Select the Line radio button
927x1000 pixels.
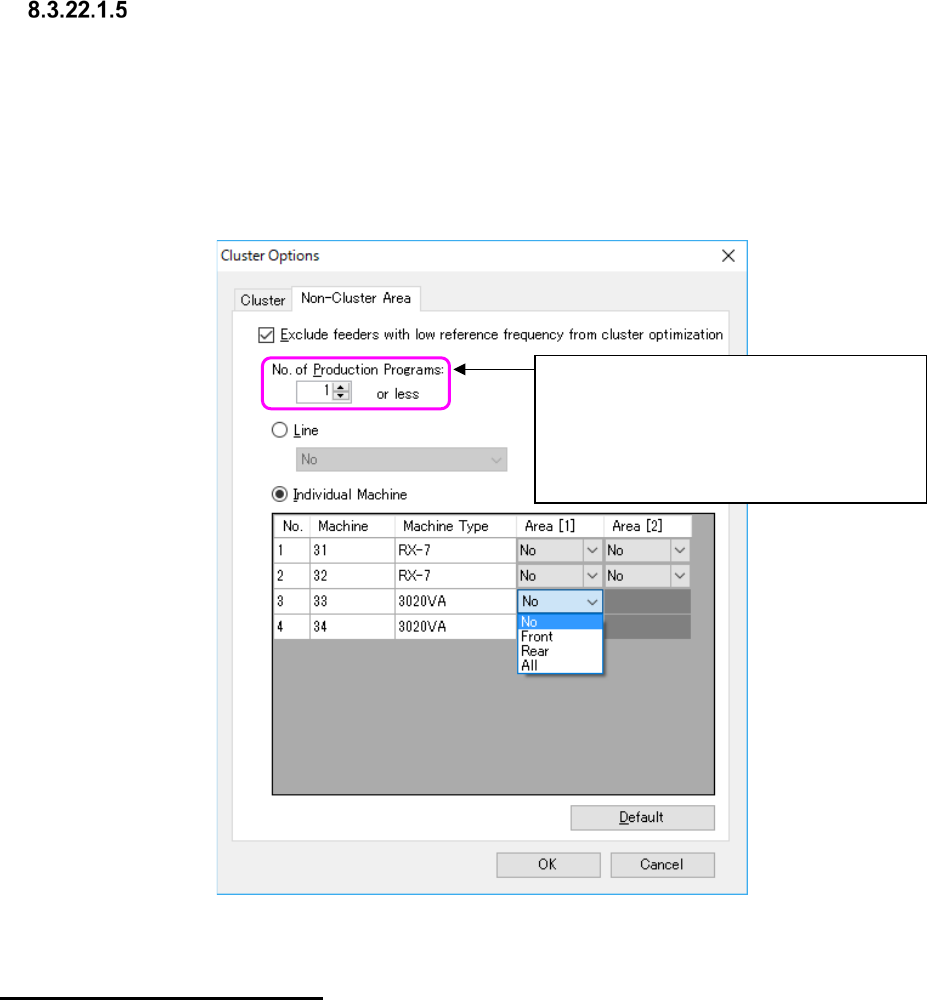(279, 430)
